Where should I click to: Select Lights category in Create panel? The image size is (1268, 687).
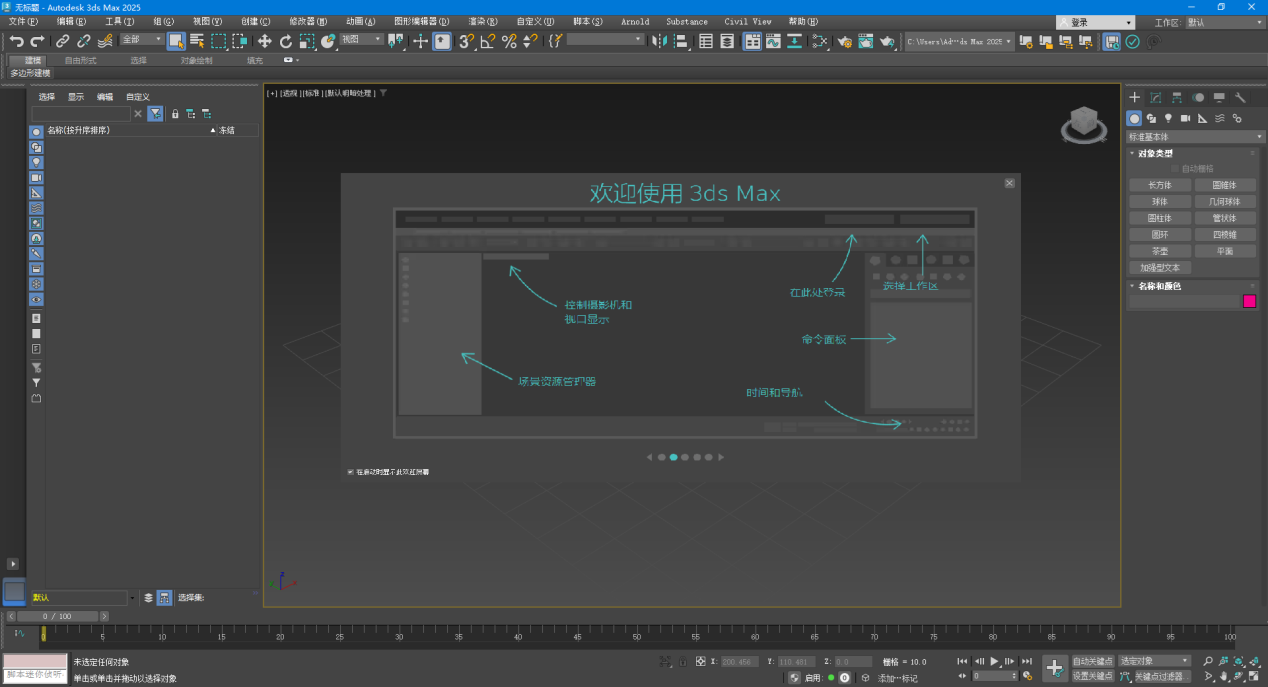1168,118
